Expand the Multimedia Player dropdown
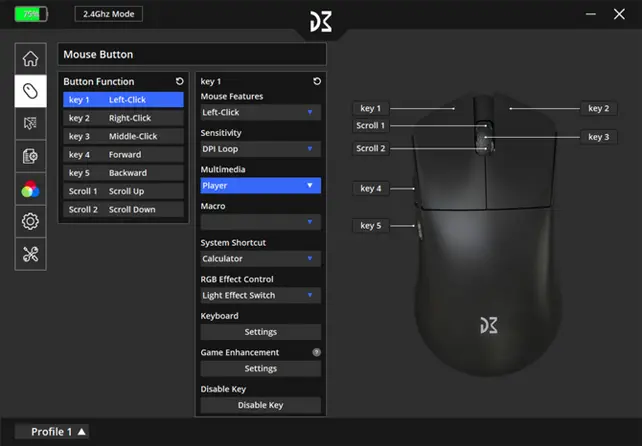 [260, 186]
